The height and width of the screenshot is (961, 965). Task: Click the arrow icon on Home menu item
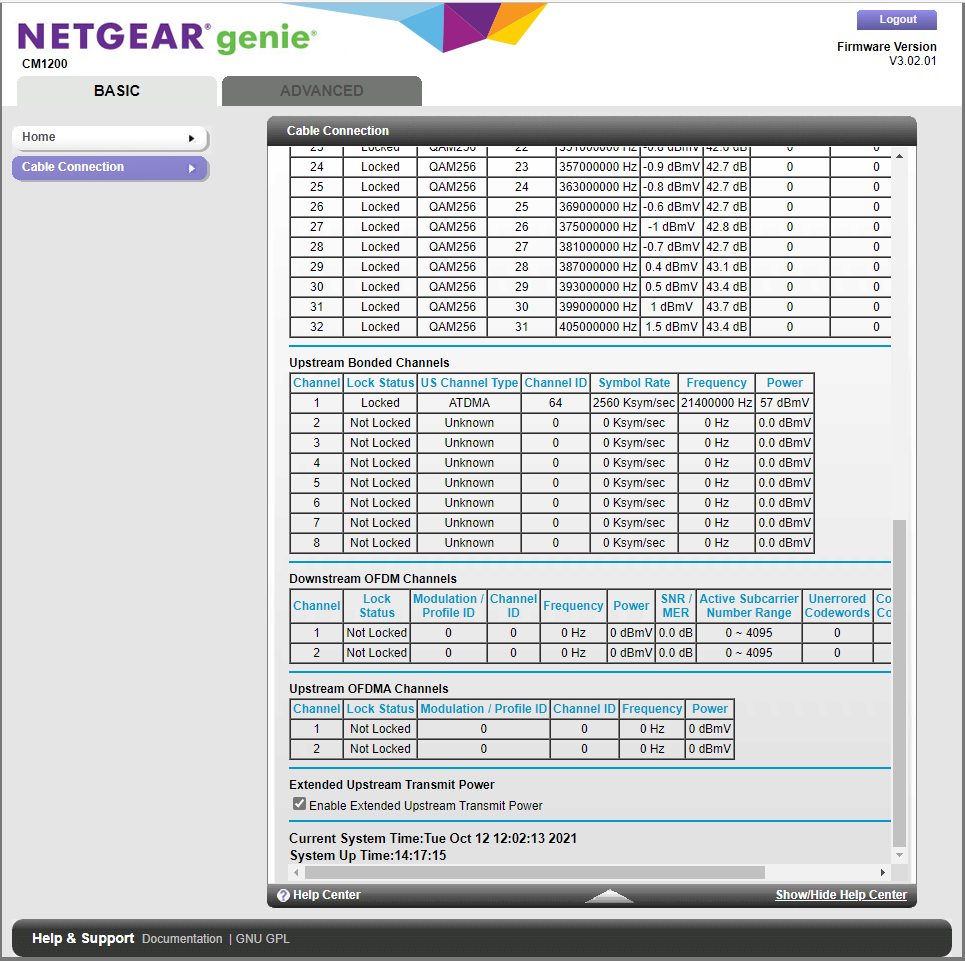191,138
